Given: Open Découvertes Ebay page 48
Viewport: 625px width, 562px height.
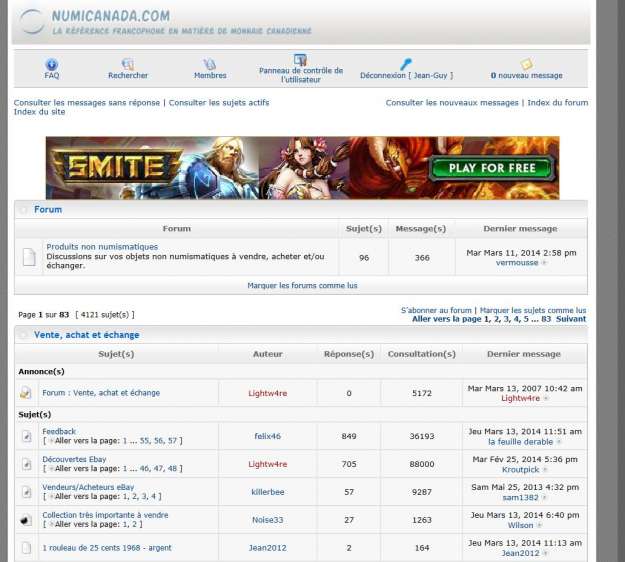Looking at the screenshot, I should (172, 469).
